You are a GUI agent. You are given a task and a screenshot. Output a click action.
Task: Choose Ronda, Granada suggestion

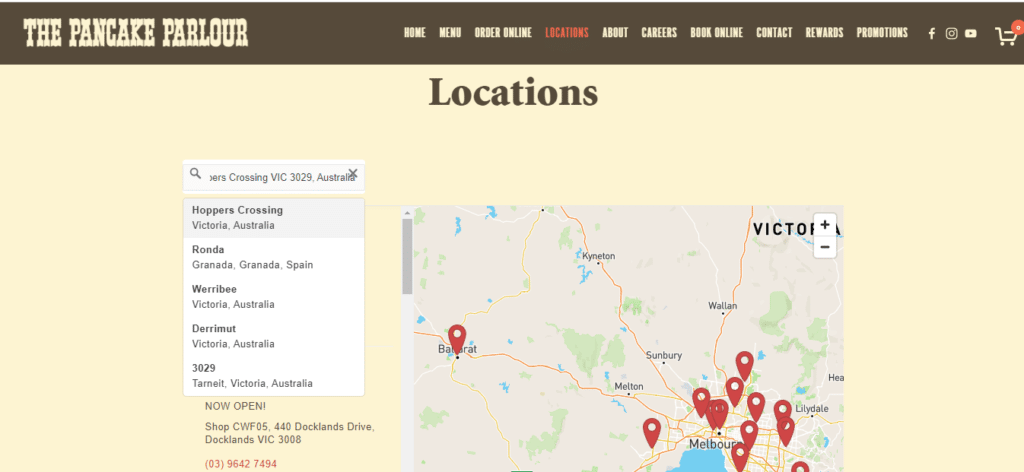click(274, 257)
